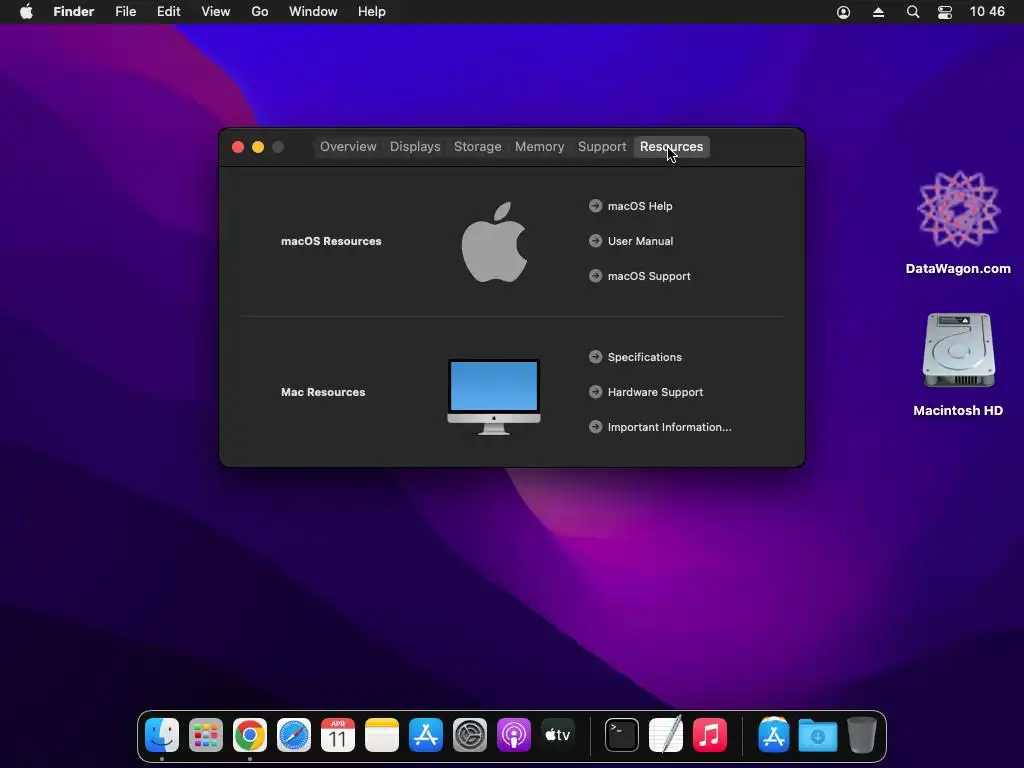Open the Window menu
Image resolution: width=1024 pixels, height=768 pixels.
point(313,12)
